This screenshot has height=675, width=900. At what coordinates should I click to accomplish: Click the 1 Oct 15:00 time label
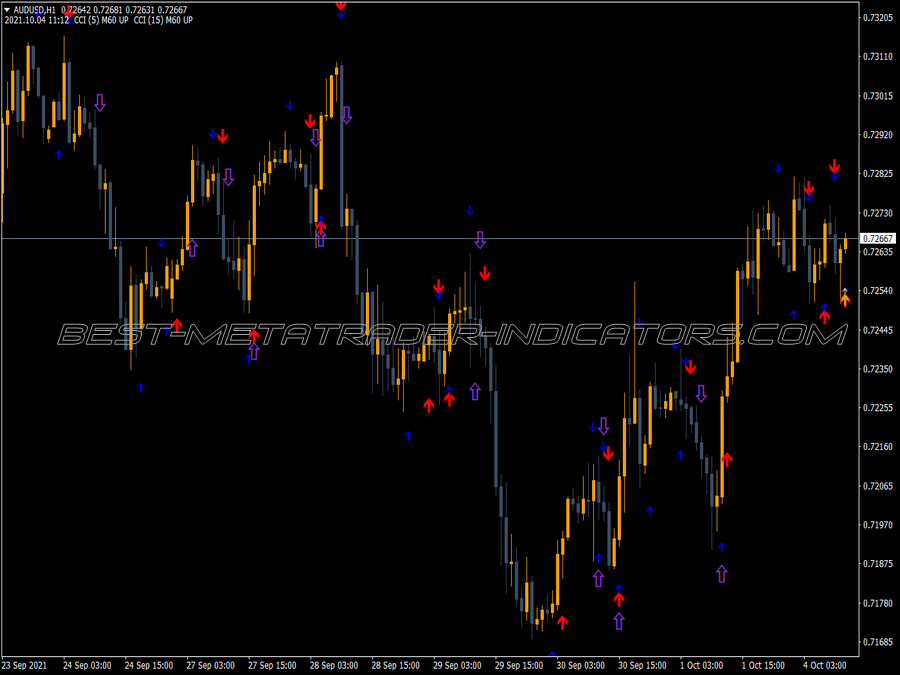pos(763,666)
